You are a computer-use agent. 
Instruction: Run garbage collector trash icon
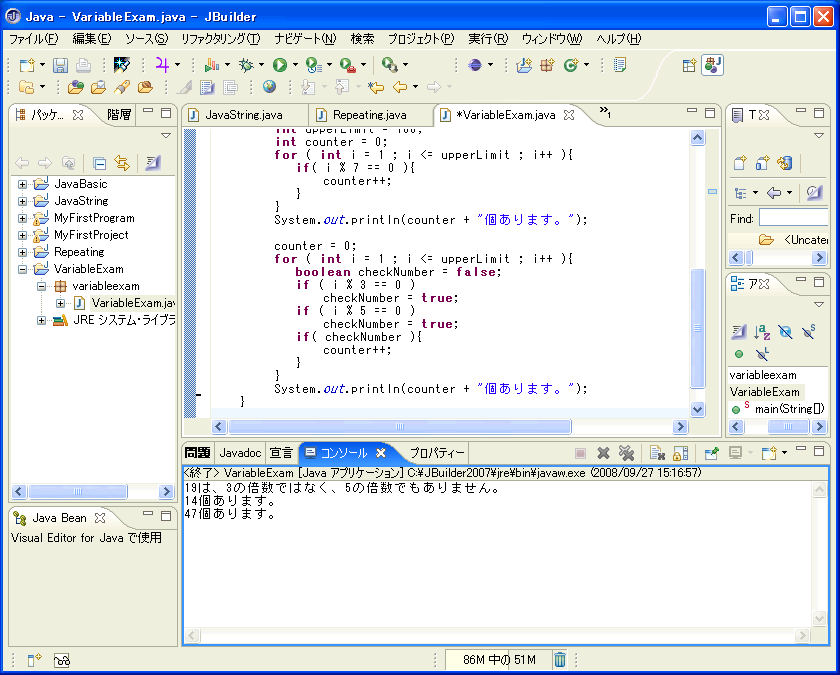click(560, 659)
